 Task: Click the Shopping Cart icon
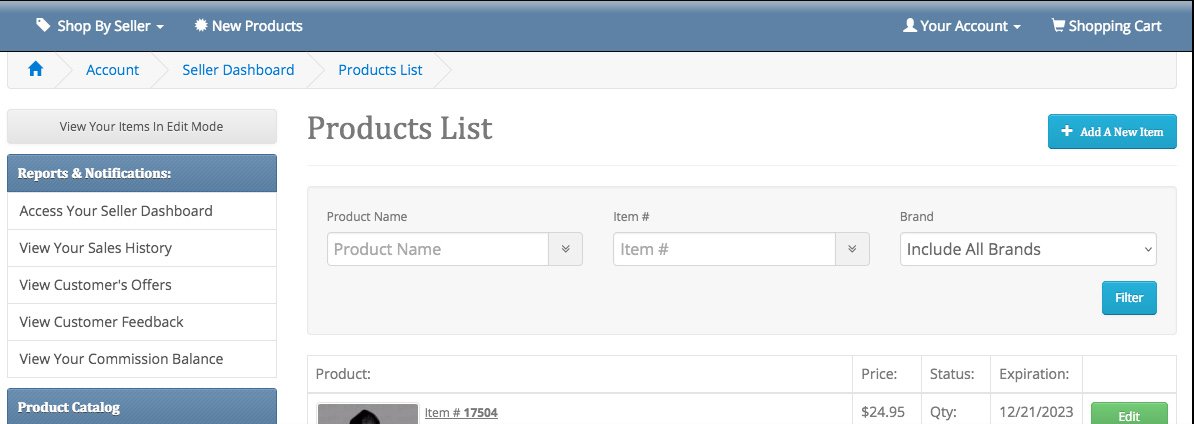click(1058, 26)
